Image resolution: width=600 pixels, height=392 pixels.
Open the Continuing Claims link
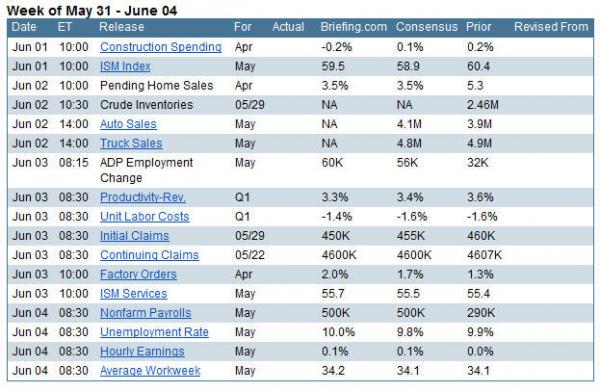[149, 255]
